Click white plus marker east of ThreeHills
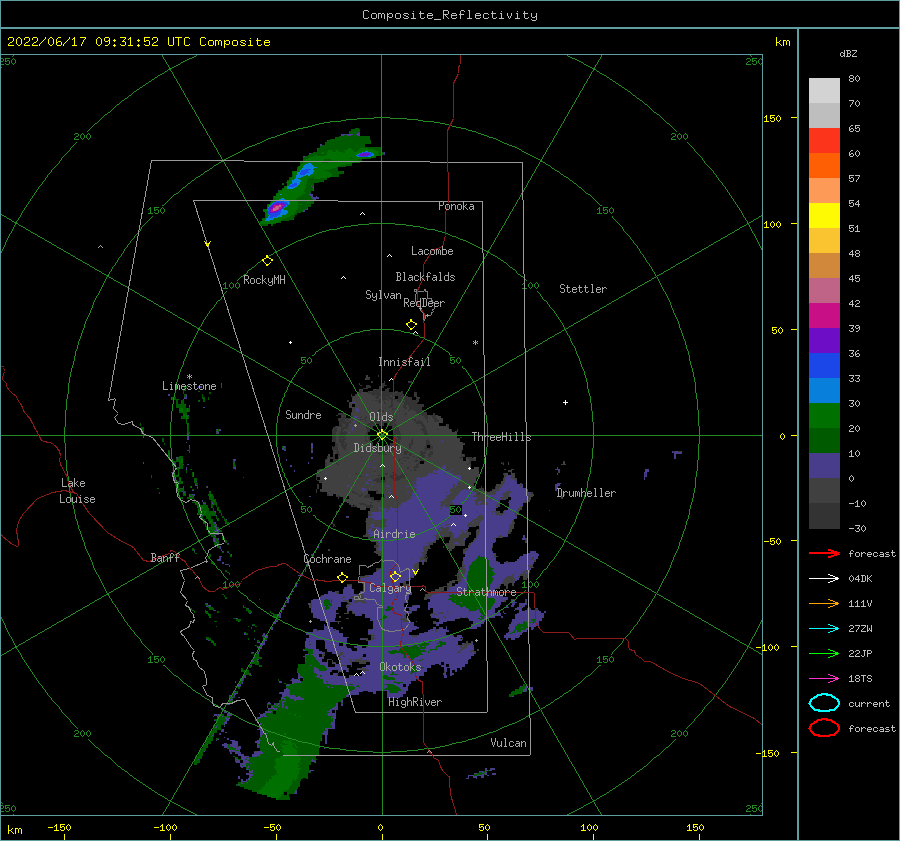This screenshot has height=841, width=900. coord(565,402)
